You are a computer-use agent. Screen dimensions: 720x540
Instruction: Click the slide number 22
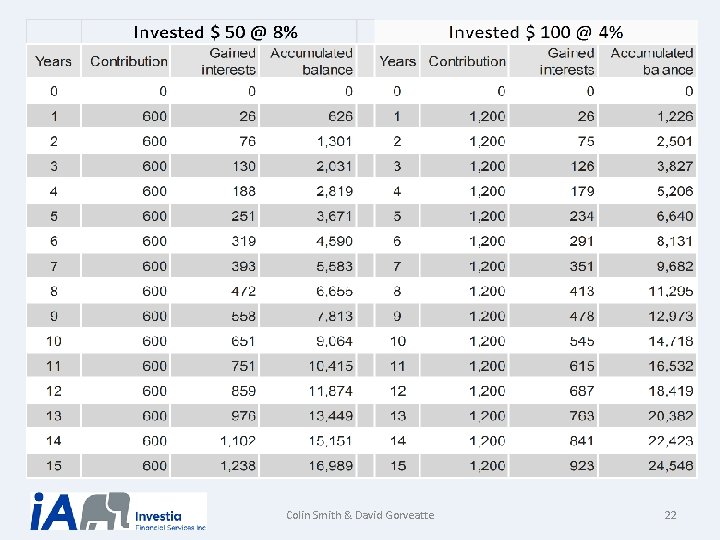click(670, 515)
